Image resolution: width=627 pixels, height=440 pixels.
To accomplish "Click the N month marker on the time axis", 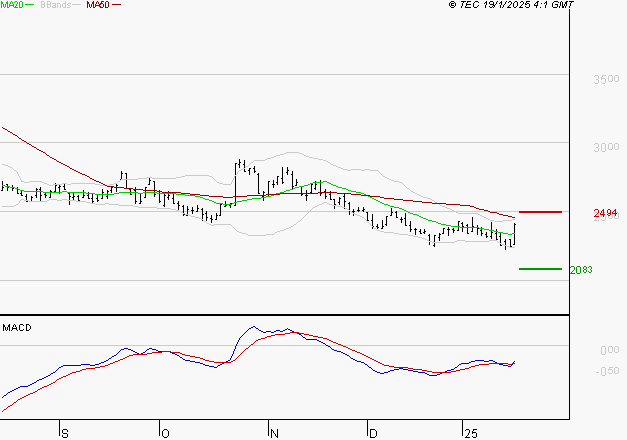I will coord(273,433).
